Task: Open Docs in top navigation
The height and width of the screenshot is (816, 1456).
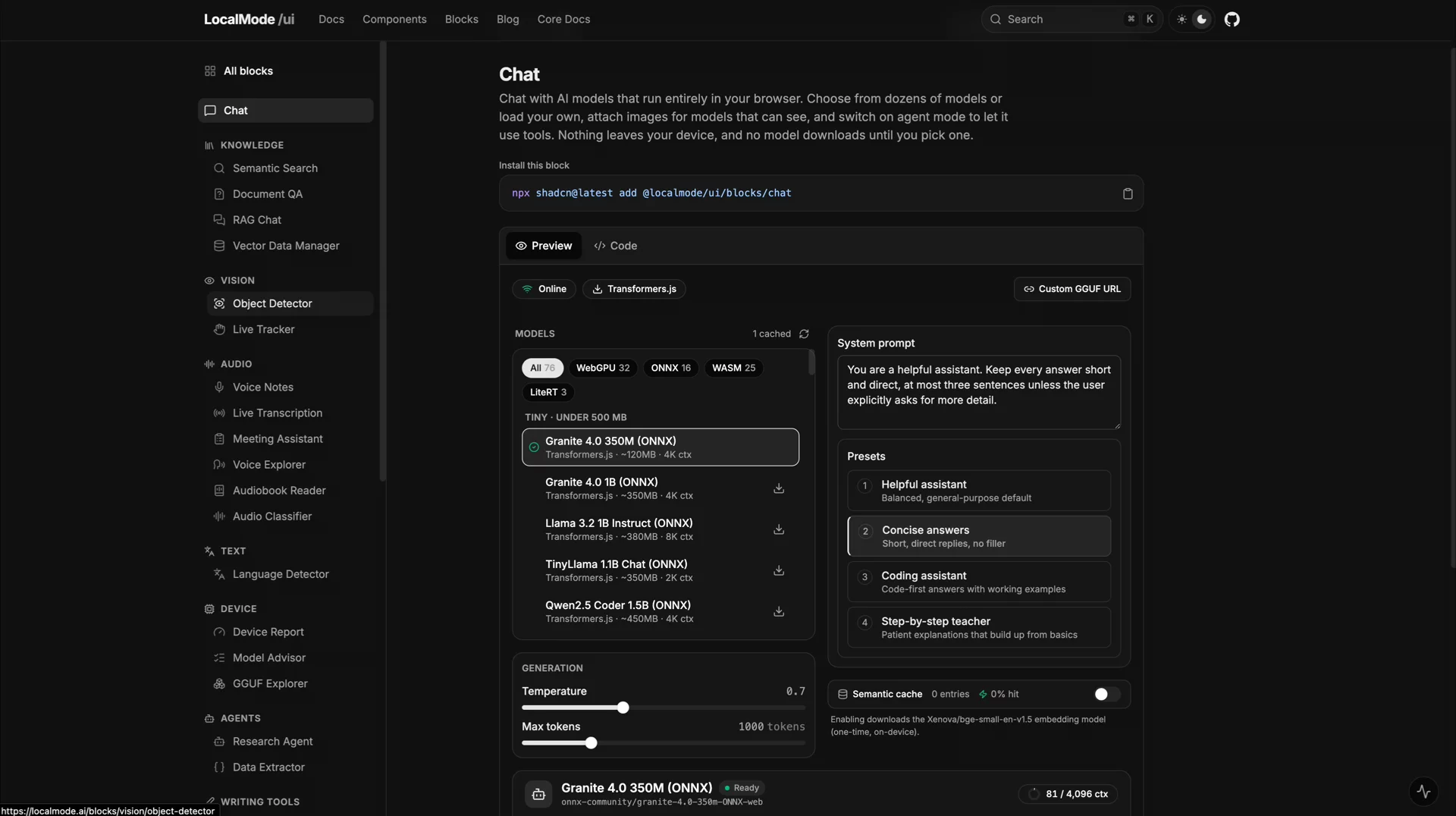Action: [331, 19]
